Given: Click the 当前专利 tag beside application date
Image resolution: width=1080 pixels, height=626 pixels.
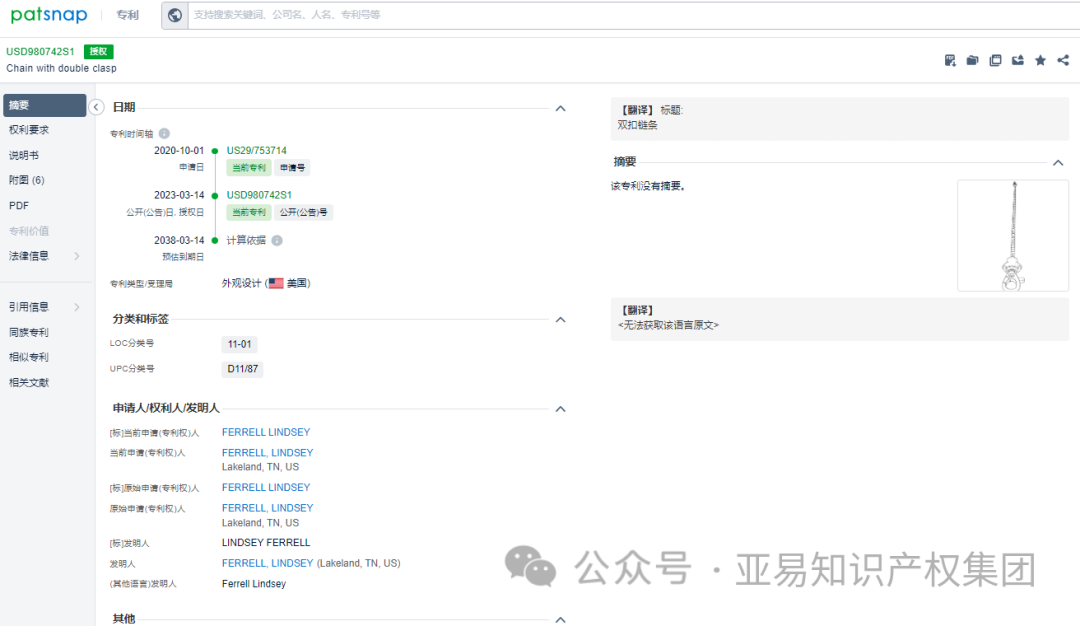Looking at the screenshot, I should coord(247,167).
